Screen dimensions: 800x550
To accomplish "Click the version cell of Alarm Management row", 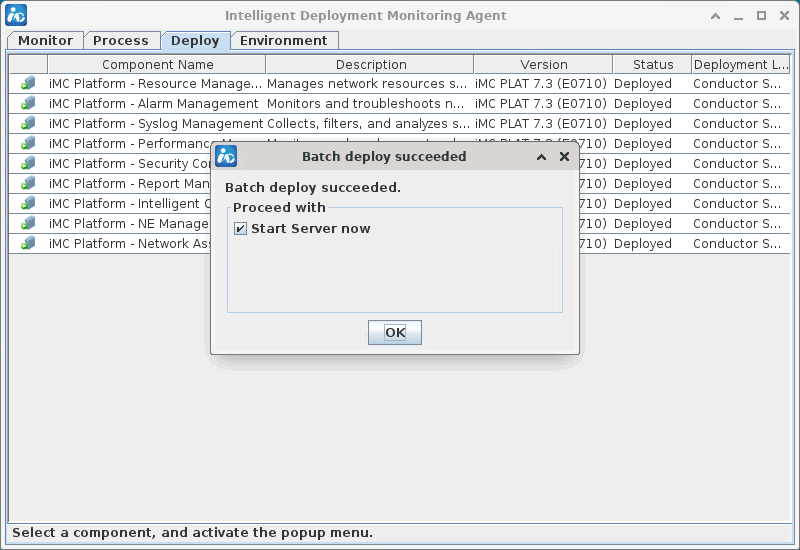I will pos(541,104).
